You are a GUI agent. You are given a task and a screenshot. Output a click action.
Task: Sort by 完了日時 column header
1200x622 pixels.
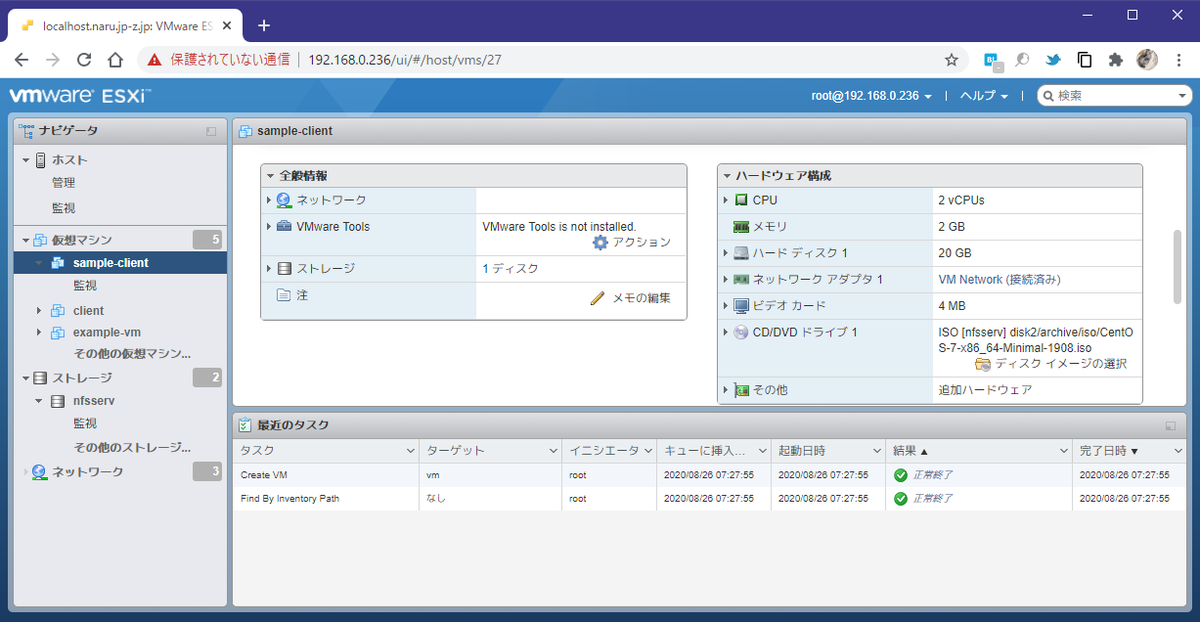[1131, 451]
